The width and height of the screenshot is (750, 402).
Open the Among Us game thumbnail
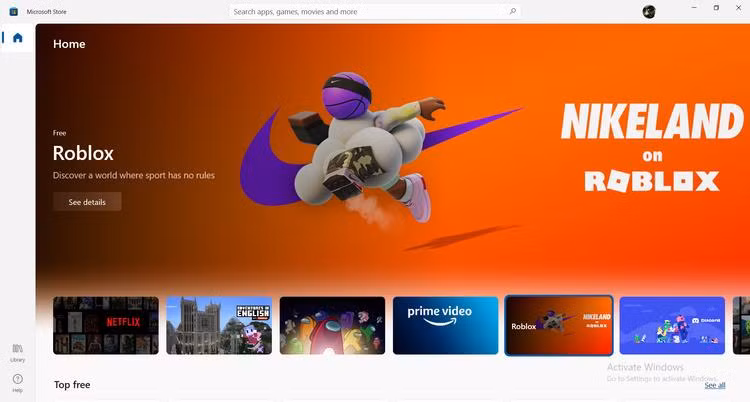332,325
